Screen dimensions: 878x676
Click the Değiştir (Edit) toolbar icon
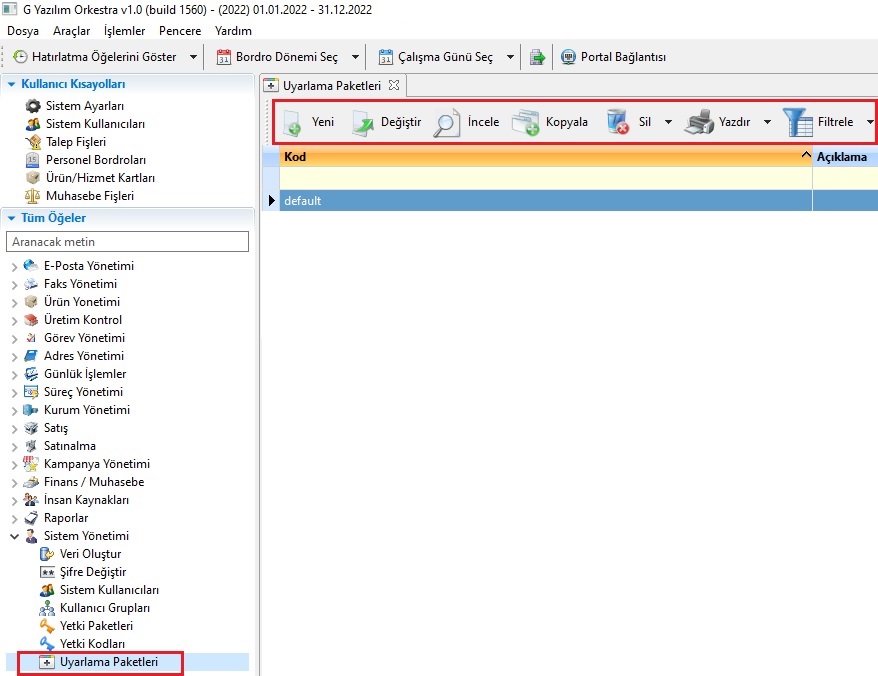(362, 123)
